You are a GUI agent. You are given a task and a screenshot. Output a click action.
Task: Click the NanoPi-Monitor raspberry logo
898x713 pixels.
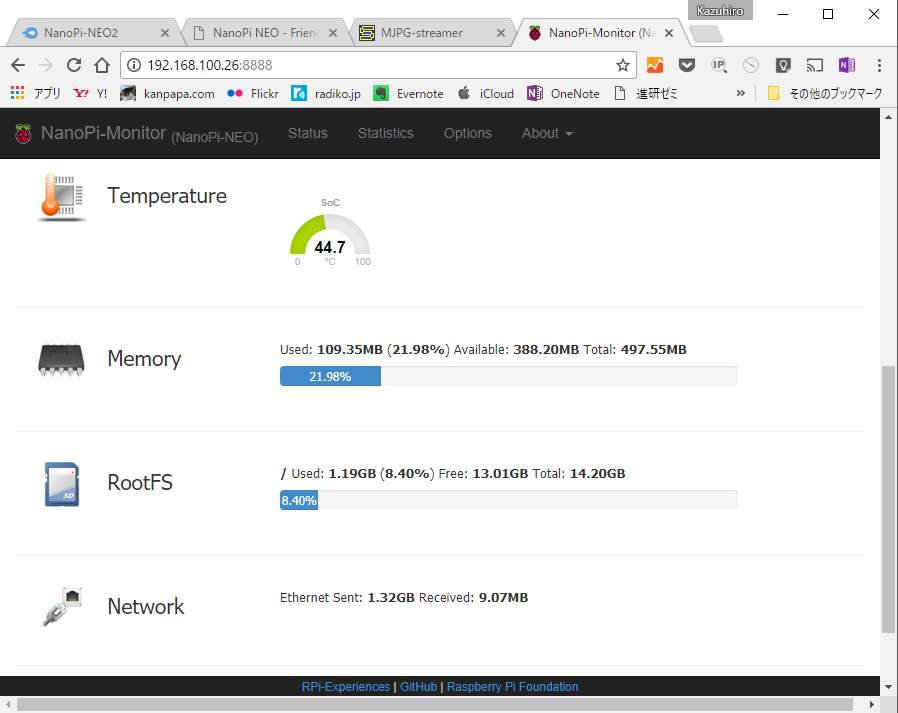pos(24,132)
